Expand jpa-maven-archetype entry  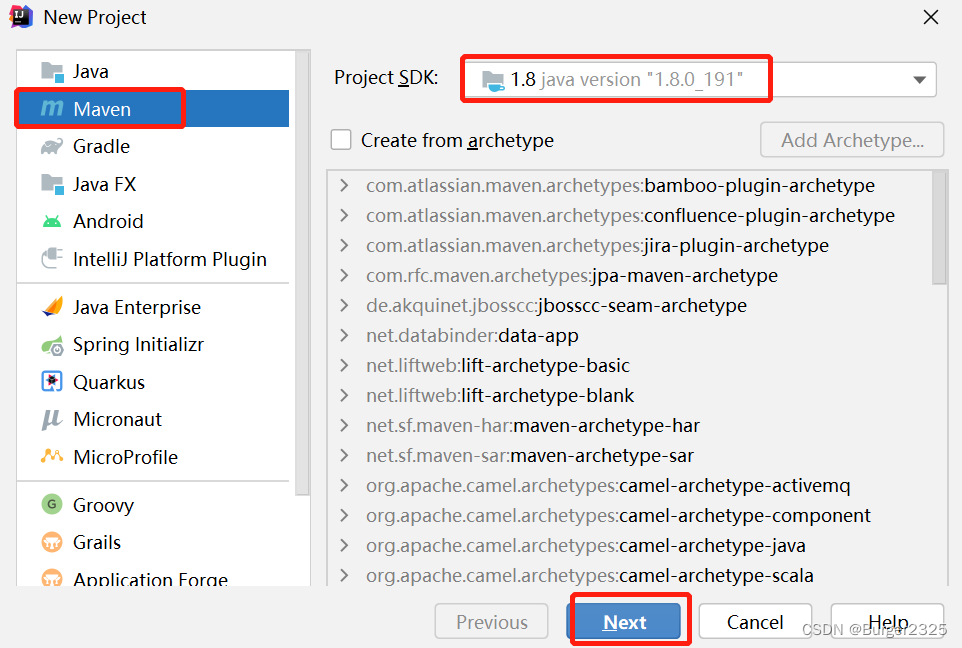(x=344, y=276)
